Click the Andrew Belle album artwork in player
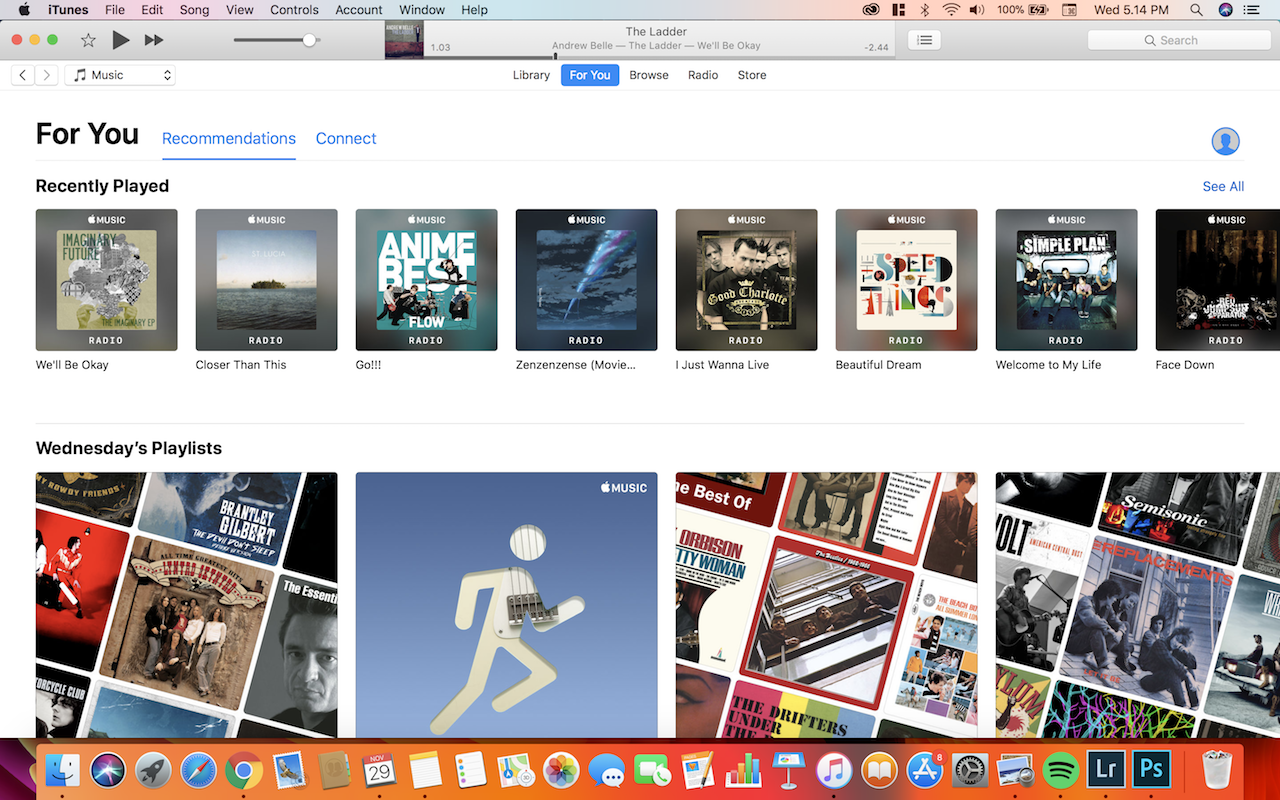 point(404,40)
